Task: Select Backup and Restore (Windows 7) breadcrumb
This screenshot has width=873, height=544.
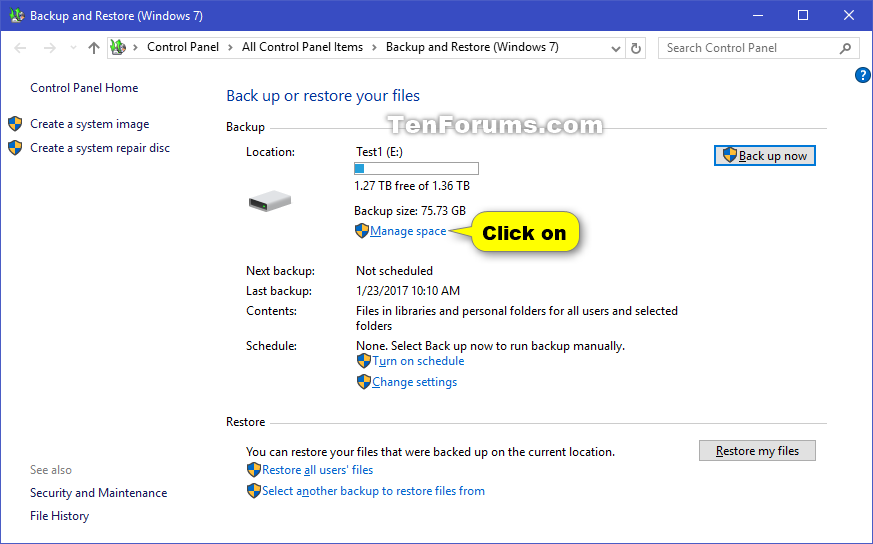Action: tap(472, 47)
